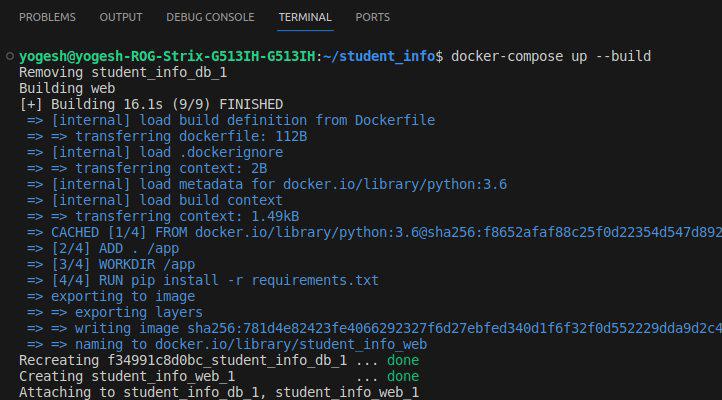Click the Attaching to student_info_db_1 line
Image resolution: width=722 pixels, height=400 pixels.
[x=219, y=392]
